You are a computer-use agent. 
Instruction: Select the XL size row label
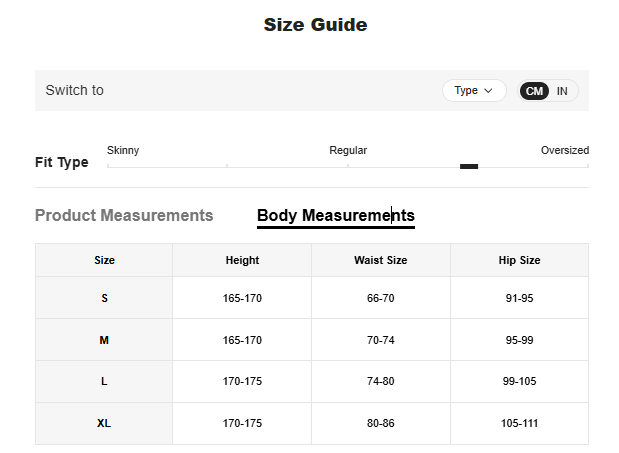104,423
